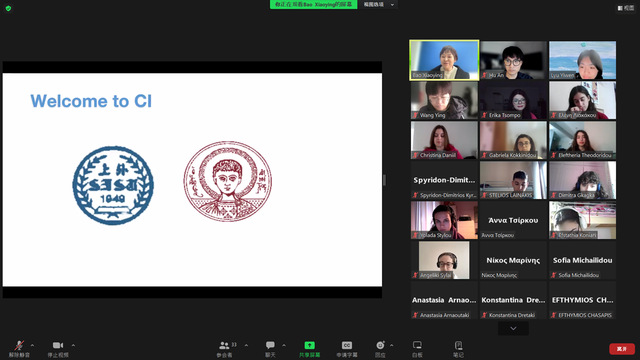
Task: Select Hu An's video tile
Action: [x=513, y=60]
